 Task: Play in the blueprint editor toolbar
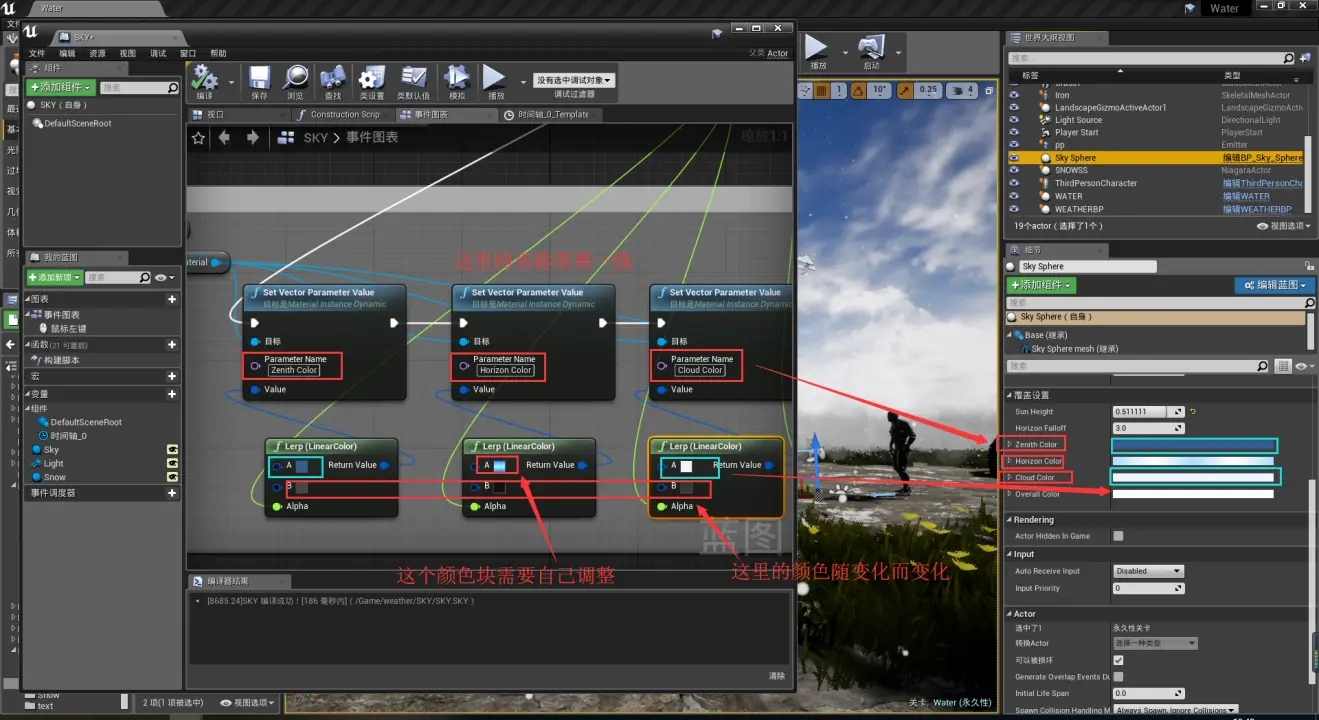pyautogui.click(x=495, y=80)
